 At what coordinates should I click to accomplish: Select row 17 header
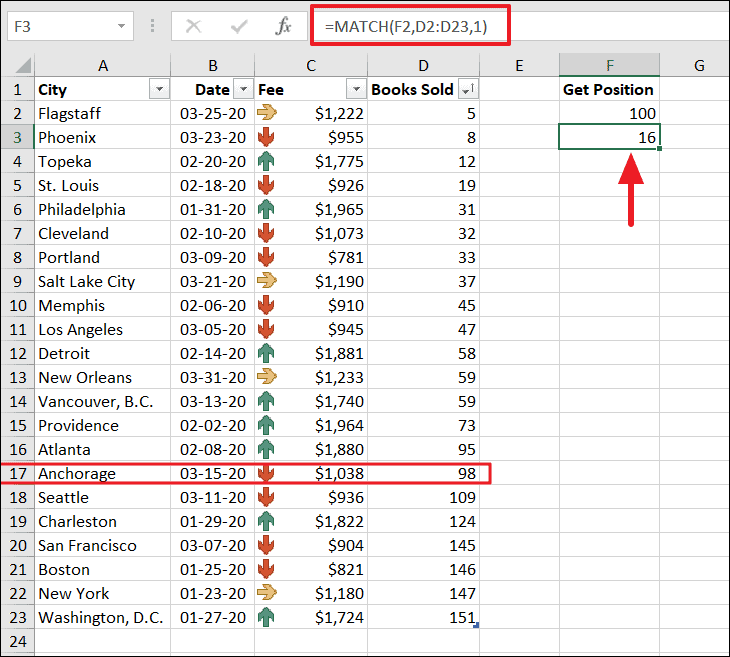pos(18,474)
